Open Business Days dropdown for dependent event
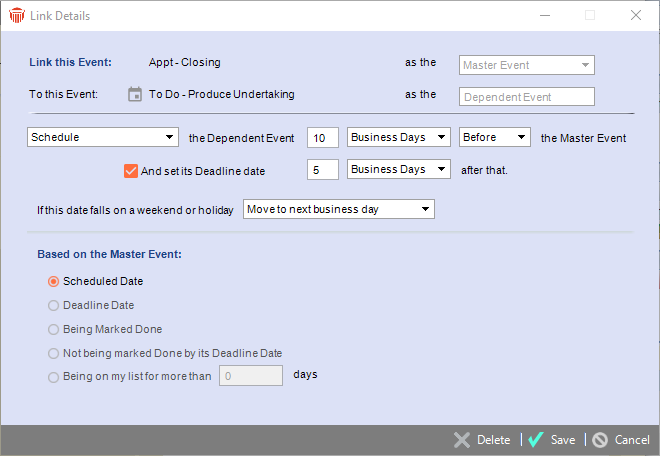The width and height of the screenshot is (660, 456). tap(398, 137)
